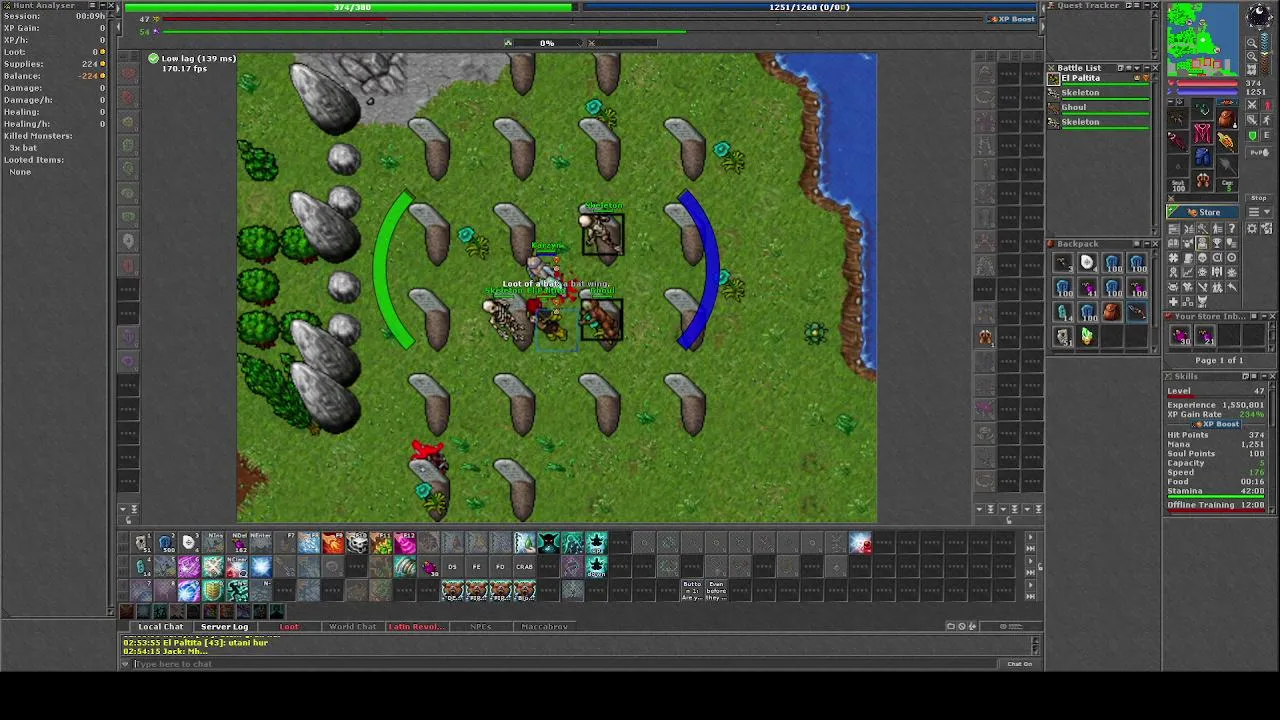This screenshot has width=1280, height=720.
Task: Switch to Local Chat tab
Action: [x=160, y=627]
